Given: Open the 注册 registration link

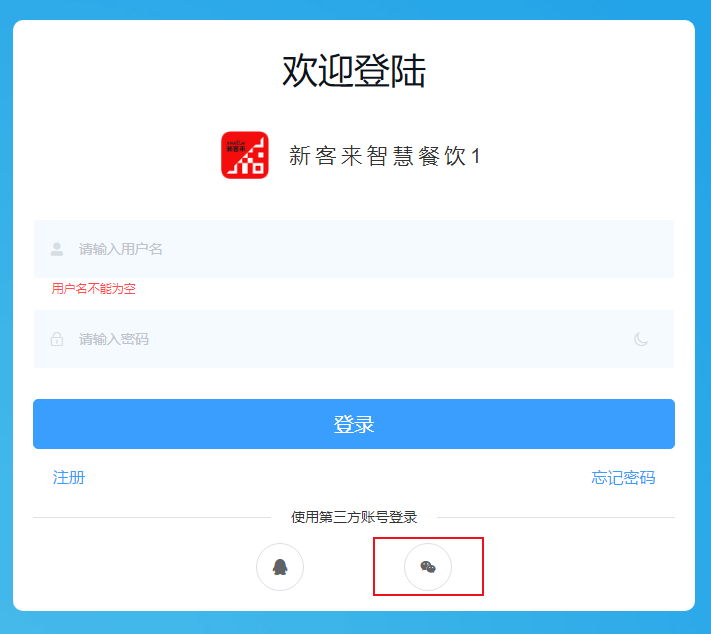Looking at the screenshot, I should (x=69, y=478).
